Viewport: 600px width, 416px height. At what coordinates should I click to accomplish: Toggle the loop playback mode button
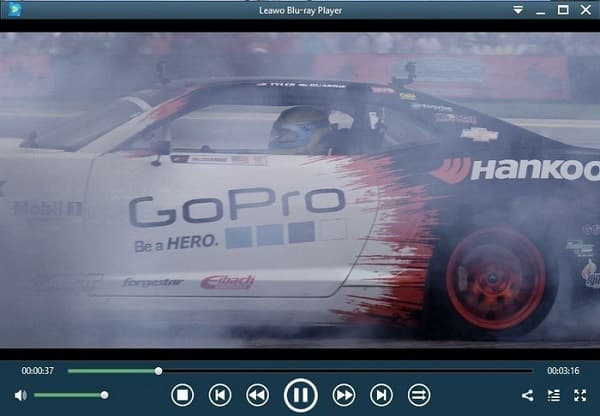[x=419, y=395]
